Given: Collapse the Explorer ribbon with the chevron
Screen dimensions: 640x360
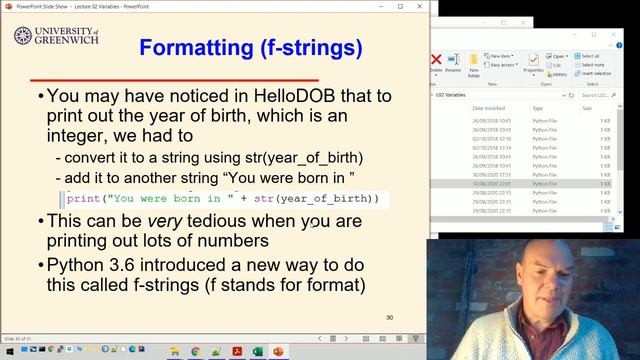Looking at the screenshot, I should (611, 45).
